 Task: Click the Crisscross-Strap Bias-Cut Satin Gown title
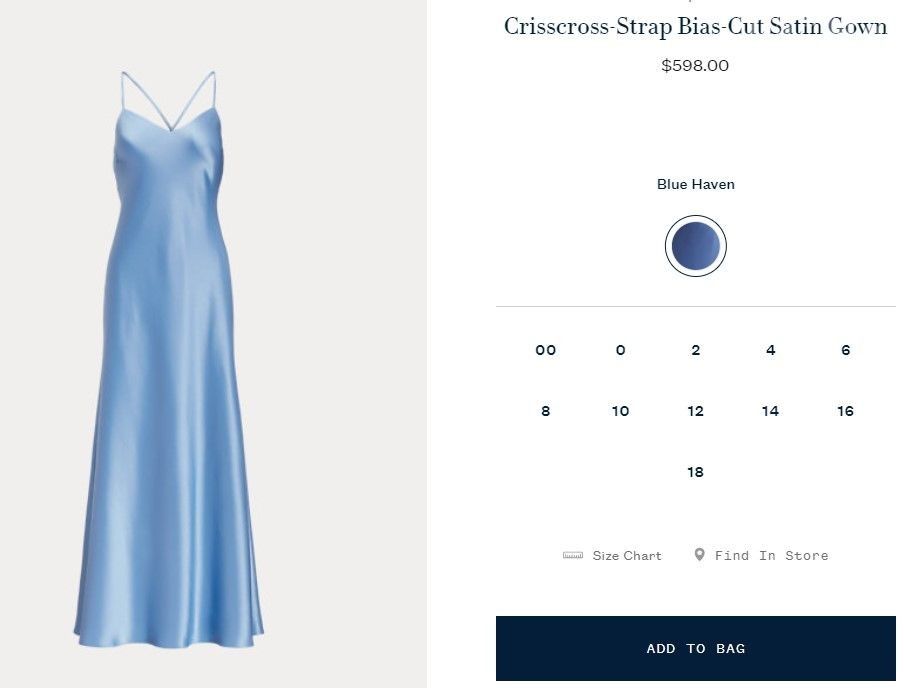click(x=695, y=27)
